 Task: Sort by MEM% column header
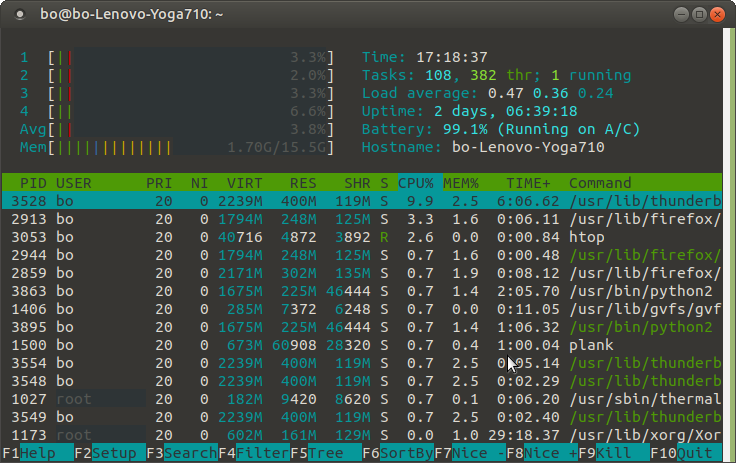point(461,183)
